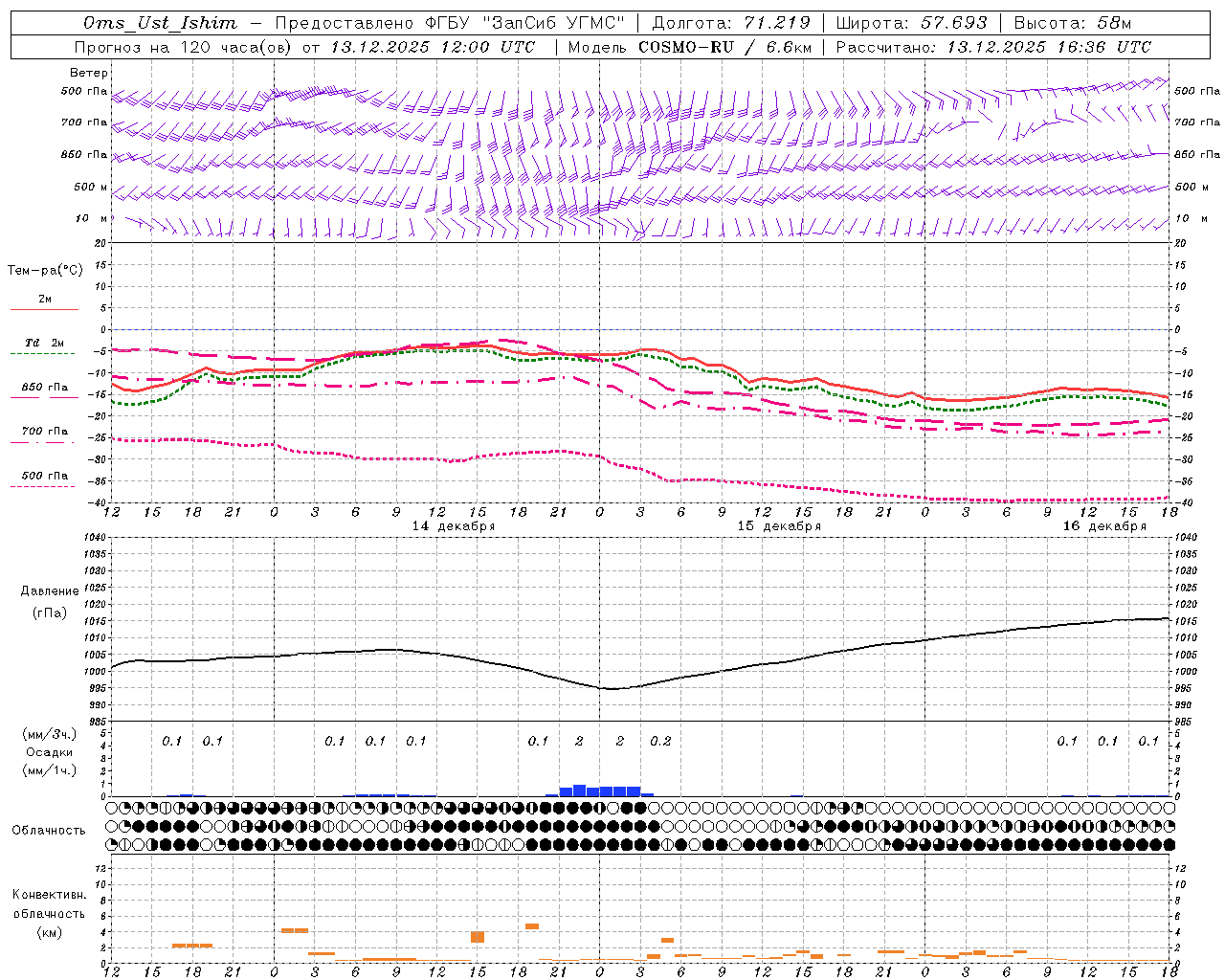This screenshot has width=1225, height=980.
Task: Click the right-side 500 гПа wind level label
Action: 1197,91
